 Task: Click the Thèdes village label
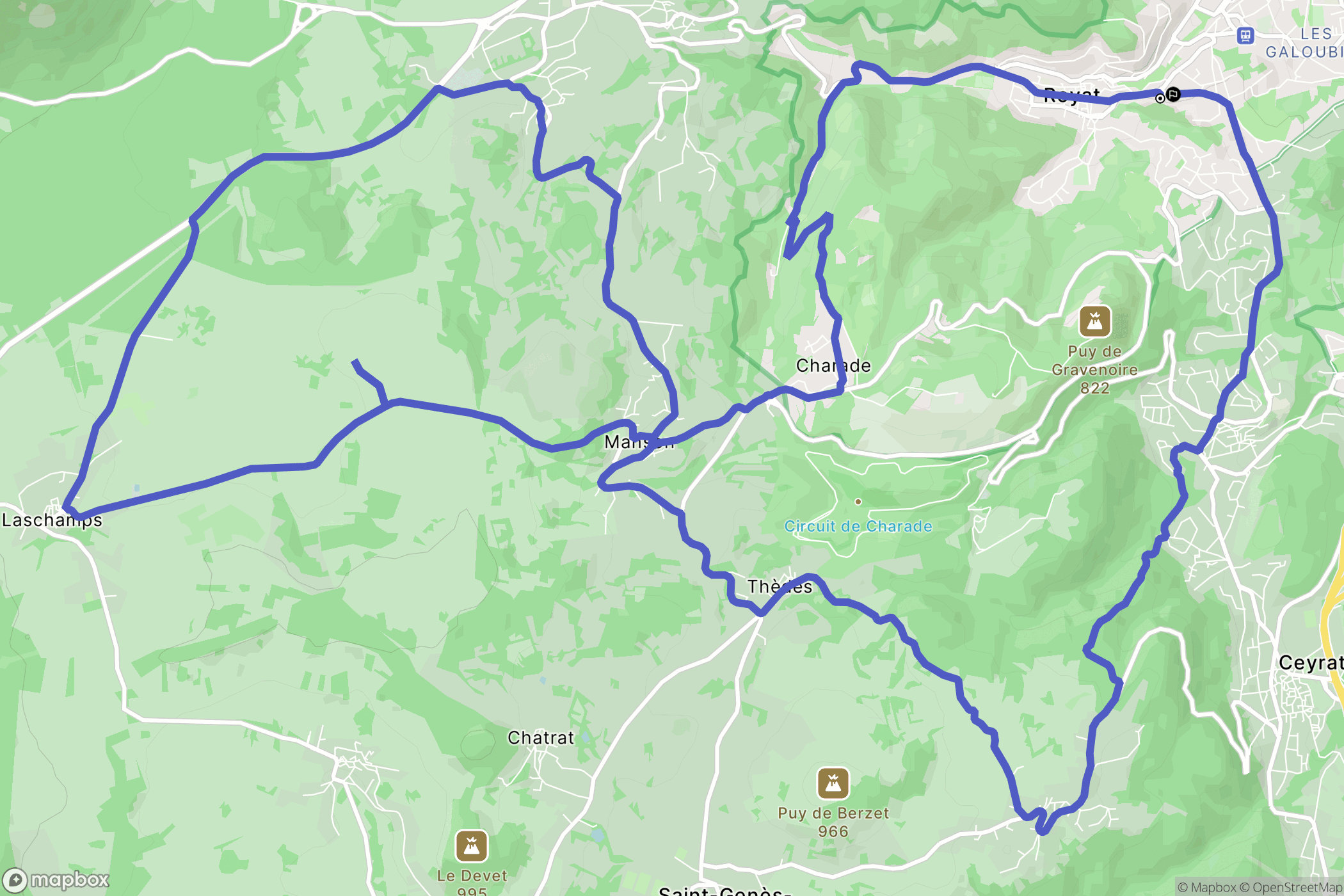(780, 586)
